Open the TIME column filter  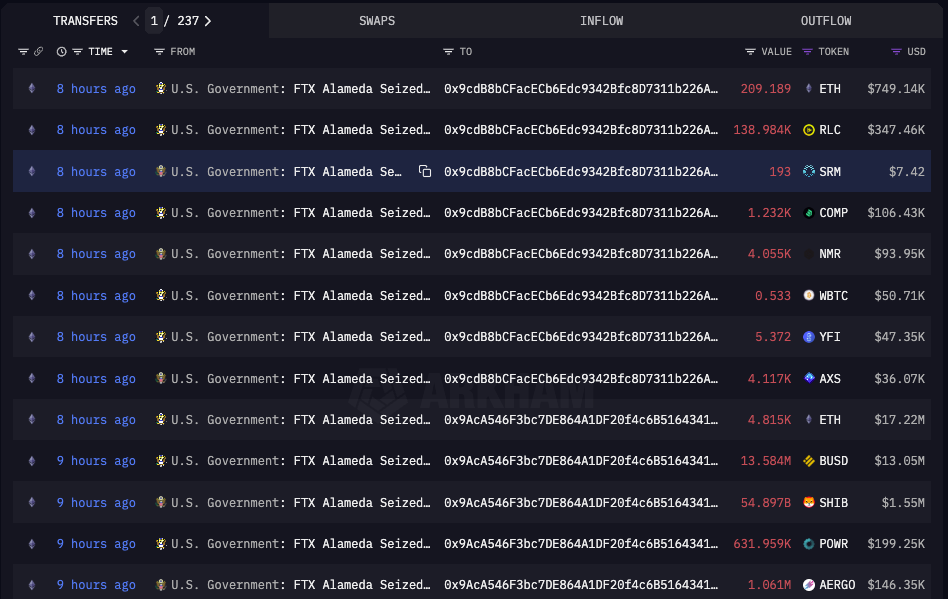[x=77, y=52]
